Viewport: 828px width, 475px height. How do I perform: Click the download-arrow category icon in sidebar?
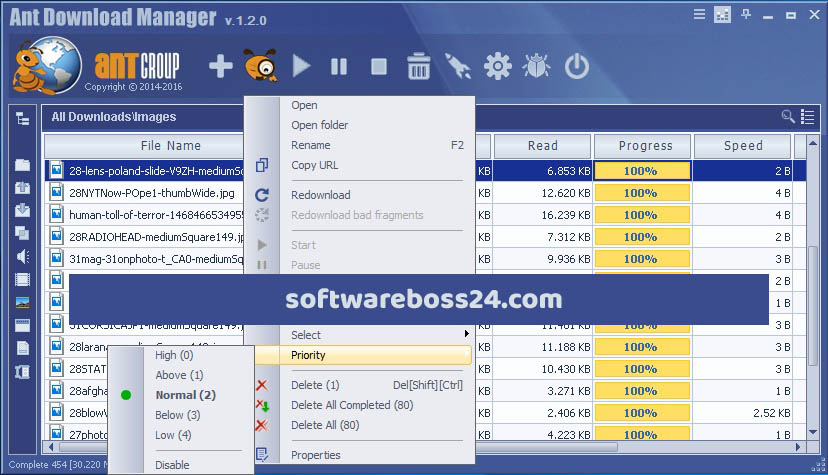click(x=22, y=210)
